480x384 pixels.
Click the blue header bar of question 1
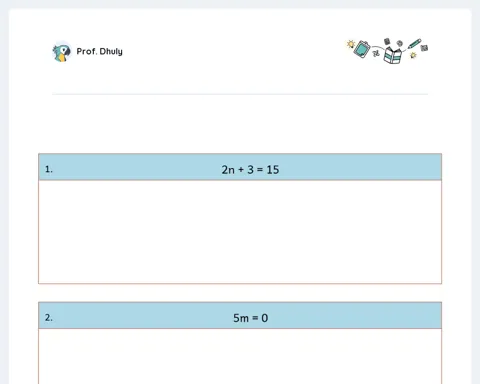240,167
